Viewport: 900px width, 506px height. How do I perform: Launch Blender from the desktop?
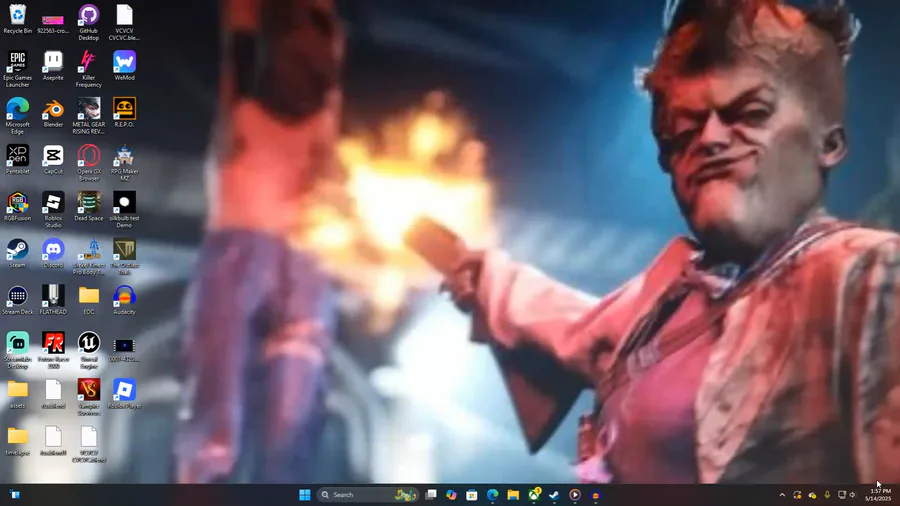point(53,113)
